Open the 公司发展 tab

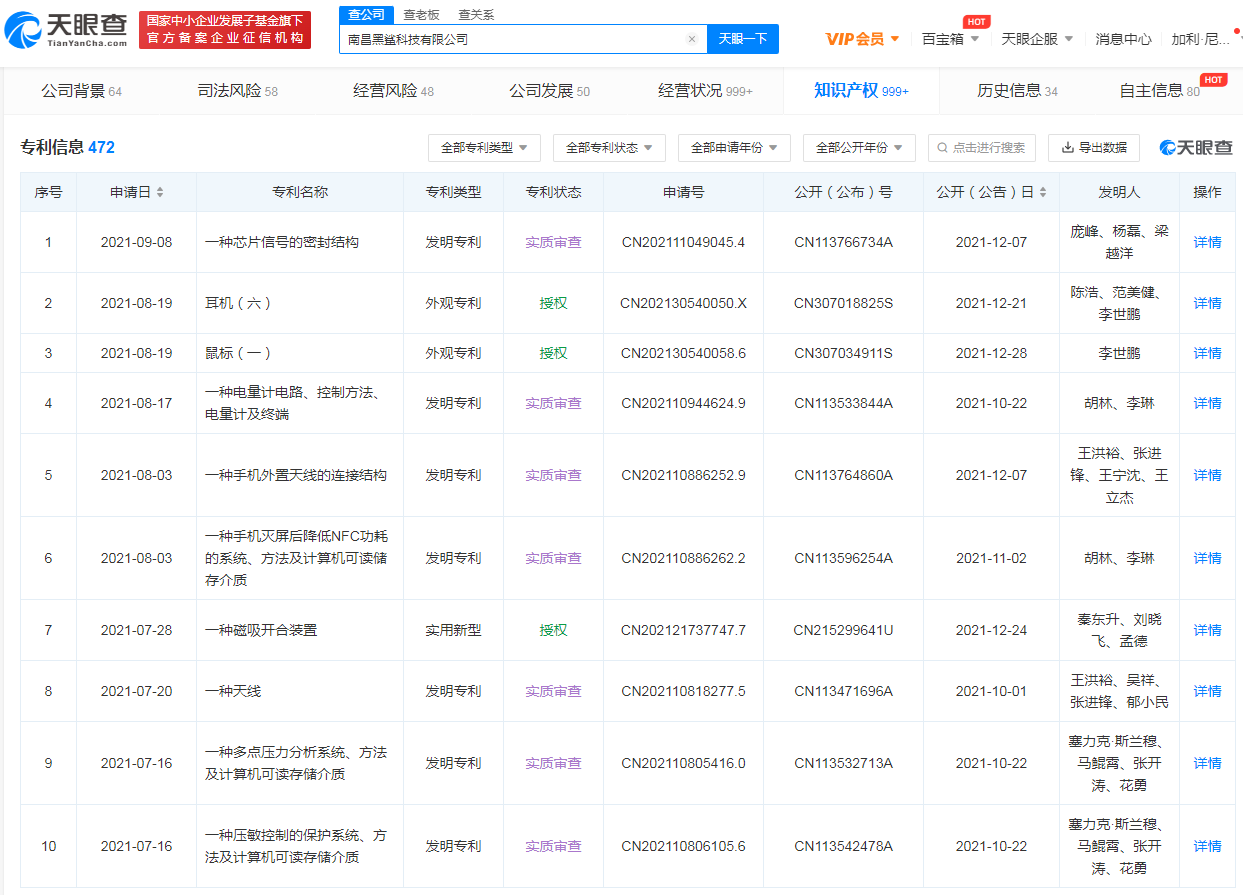click(549, 91)
